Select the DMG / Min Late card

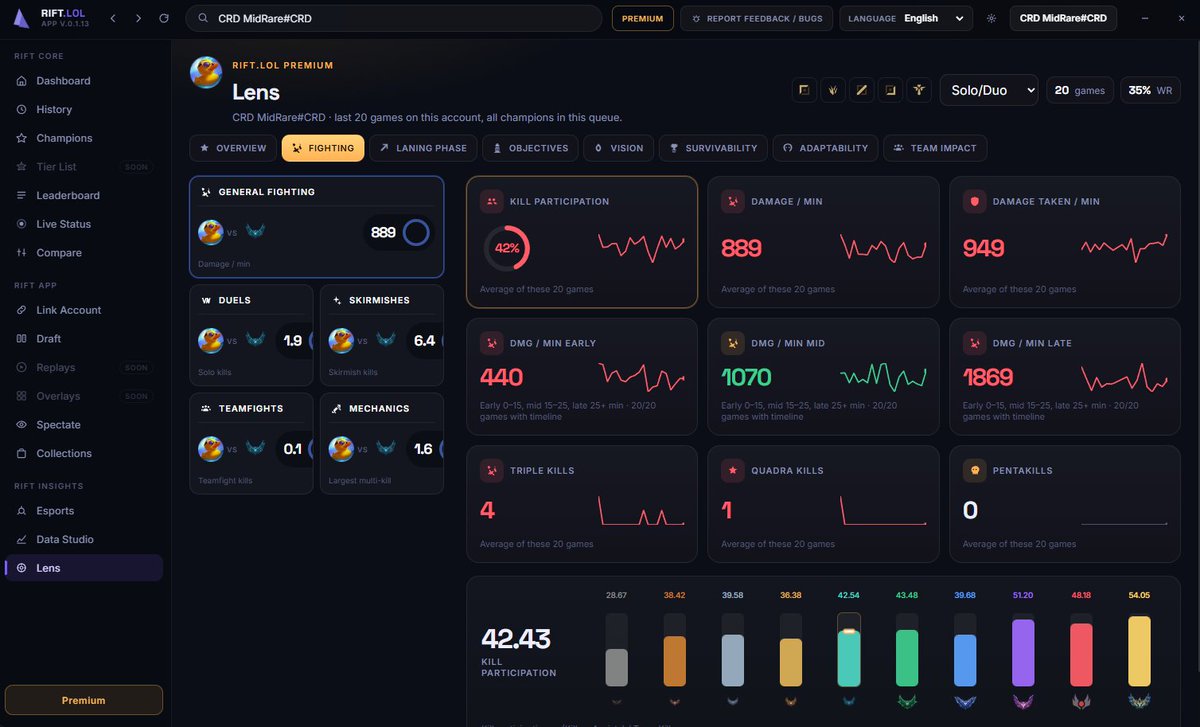click(x=1065, y=376)
